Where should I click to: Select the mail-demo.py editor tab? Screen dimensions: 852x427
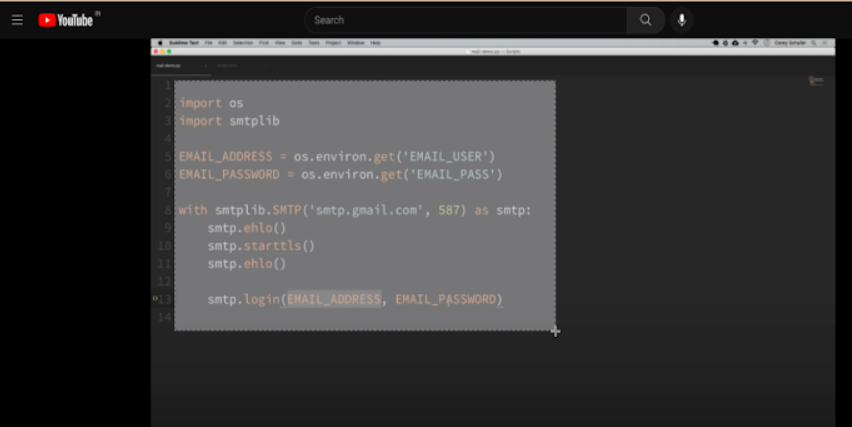point(167,66)
